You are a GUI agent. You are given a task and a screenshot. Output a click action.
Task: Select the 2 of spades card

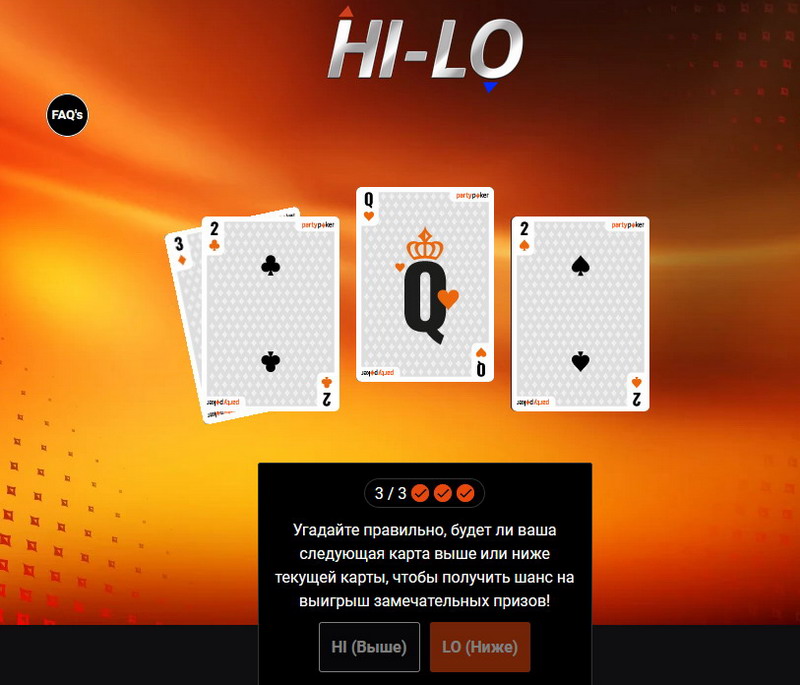[x=581, y=314]
